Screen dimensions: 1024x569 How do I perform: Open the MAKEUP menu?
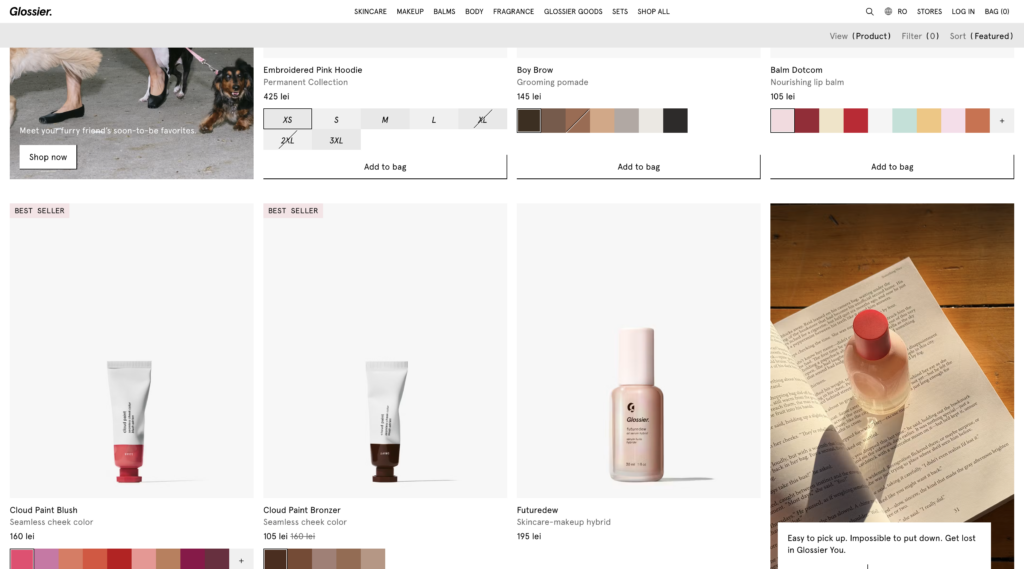pos(410,11)
